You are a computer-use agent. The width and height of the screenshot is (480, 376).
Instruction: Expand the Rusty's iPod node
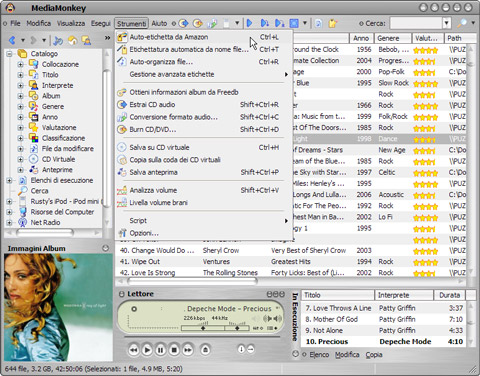pyautogui.click(x=10, y=201)
